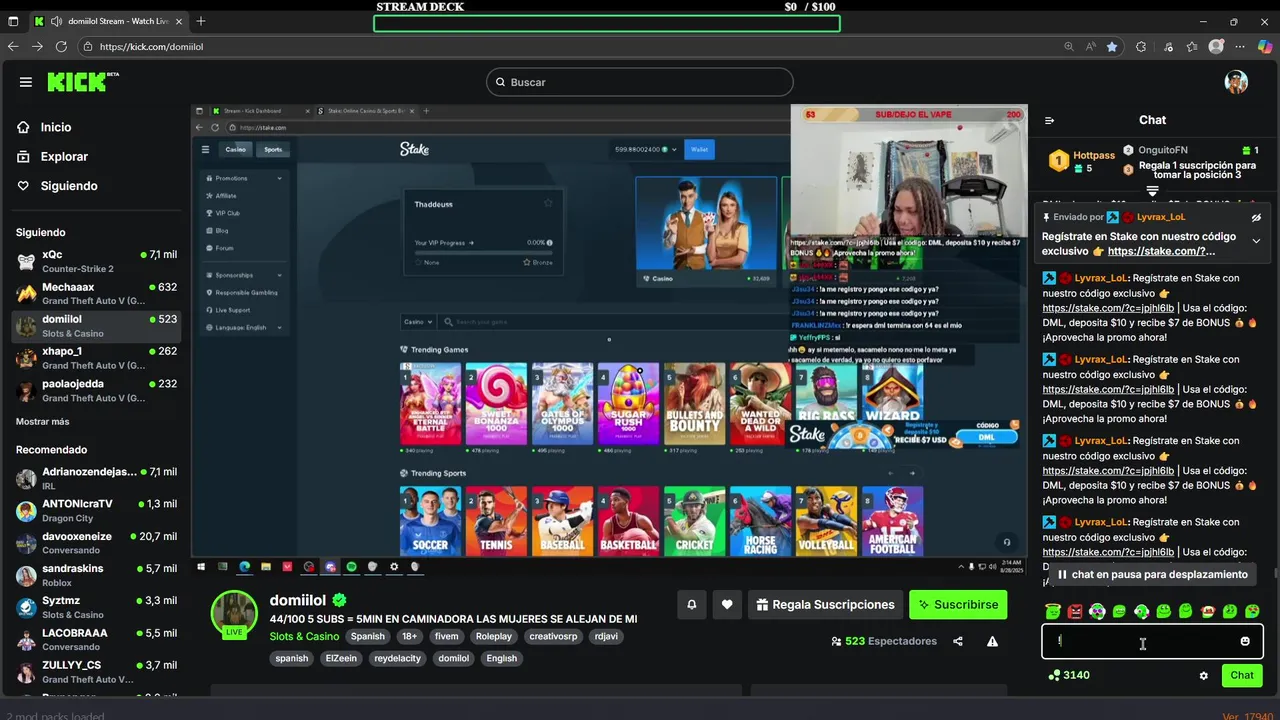The width and height of the screenshot is (1280, 720).
Task: Click the 523 Espectadores viewer count
Action: 884,641
